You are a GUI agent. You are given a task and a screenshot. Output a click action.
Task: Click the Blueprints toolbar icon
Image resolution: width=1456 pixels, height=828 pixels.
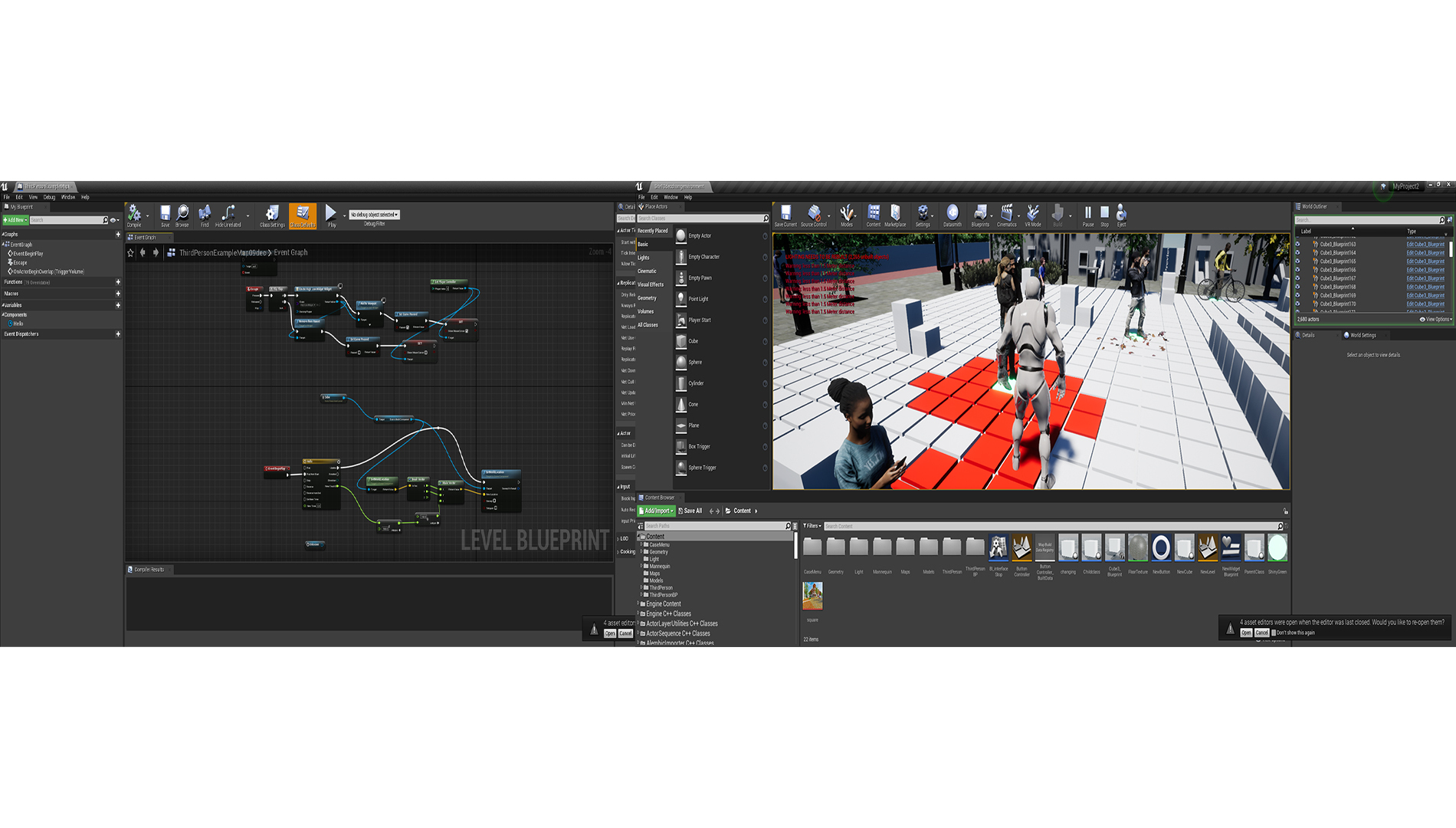tap(980, 215)
